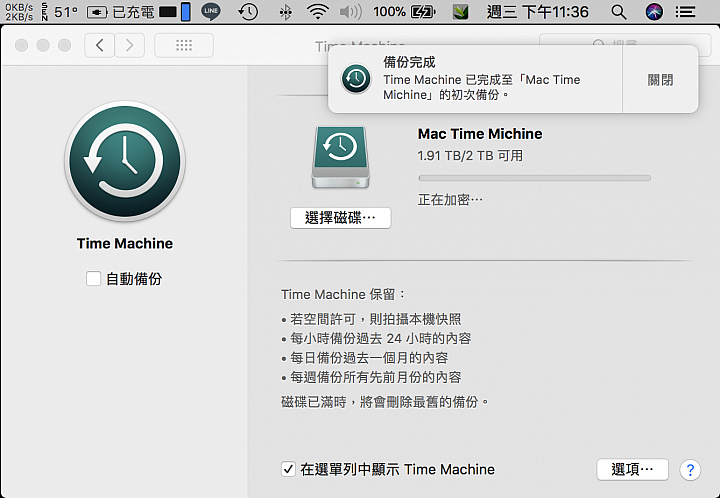The width and height of the screenshot is (720, 498).
Task: Click the 51° temperature reading in the menu bar
Action: click(66, 12)
